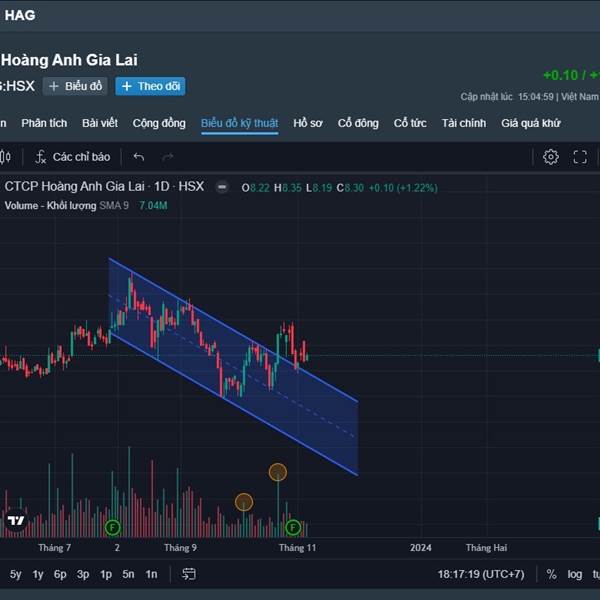
Task: Select the 5y time range
Action: click(x=16, y=574)
